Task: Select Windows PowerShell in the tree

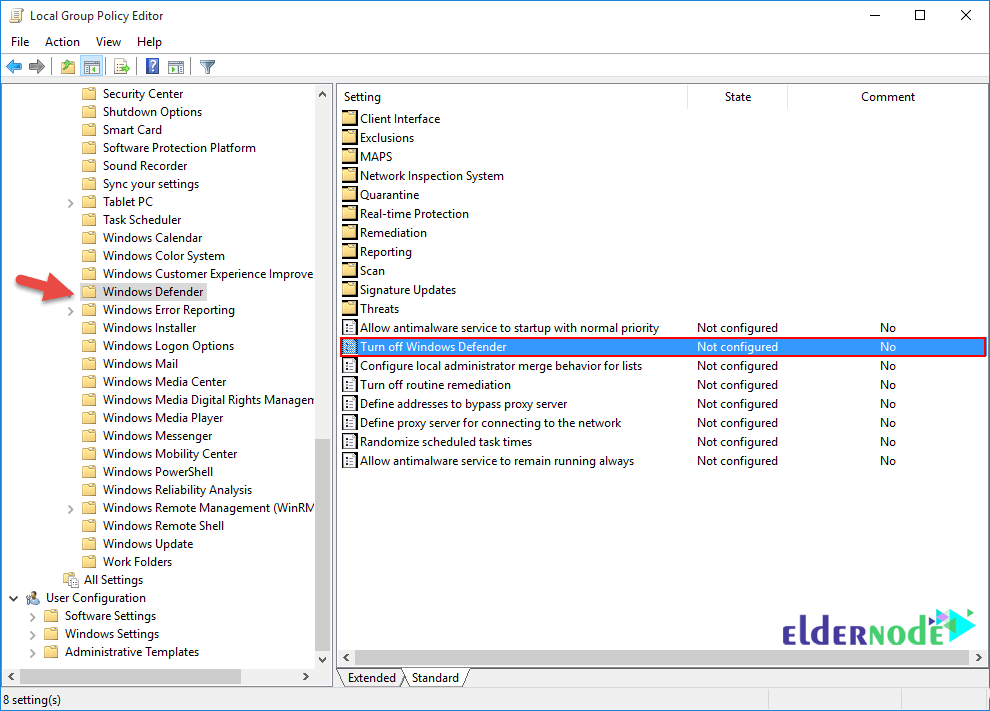Action: tap(158, 472)
